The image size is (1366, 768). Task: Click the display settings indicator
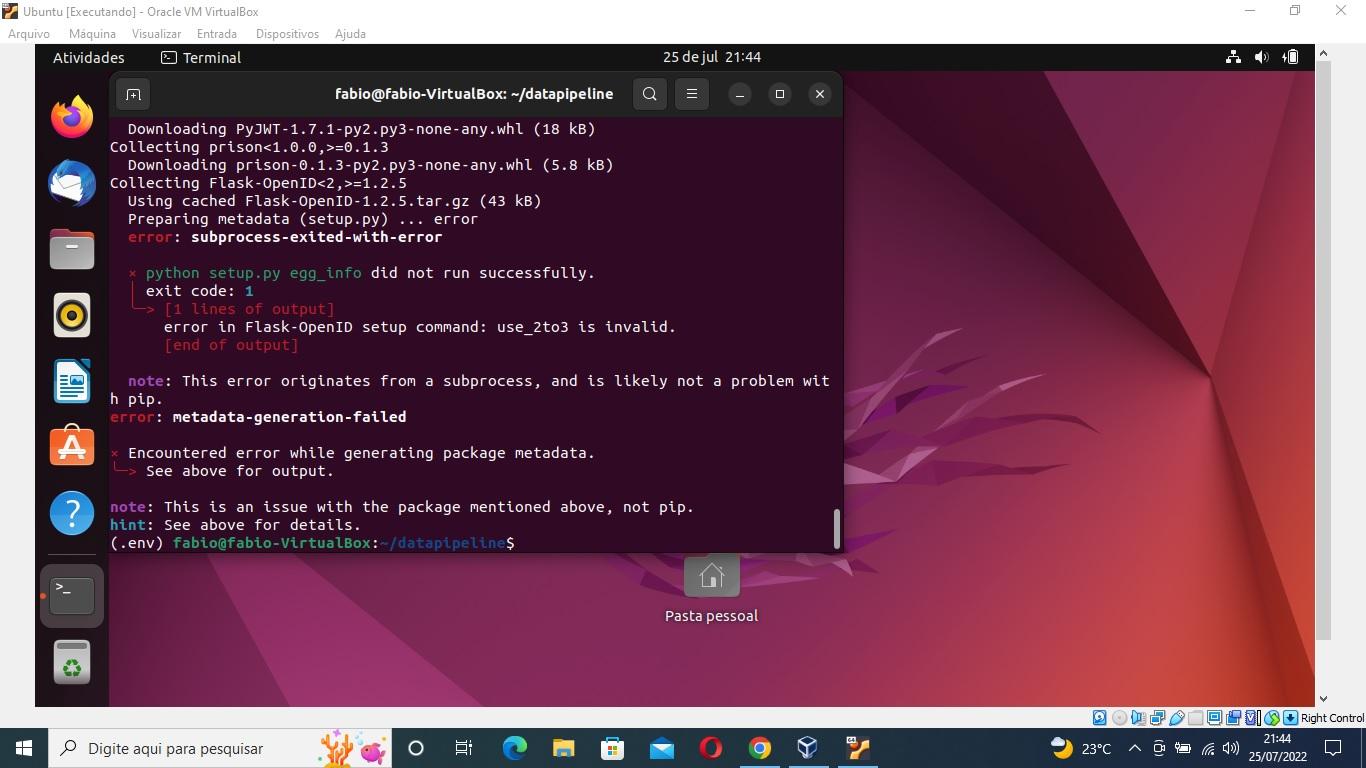point(1214,718)
